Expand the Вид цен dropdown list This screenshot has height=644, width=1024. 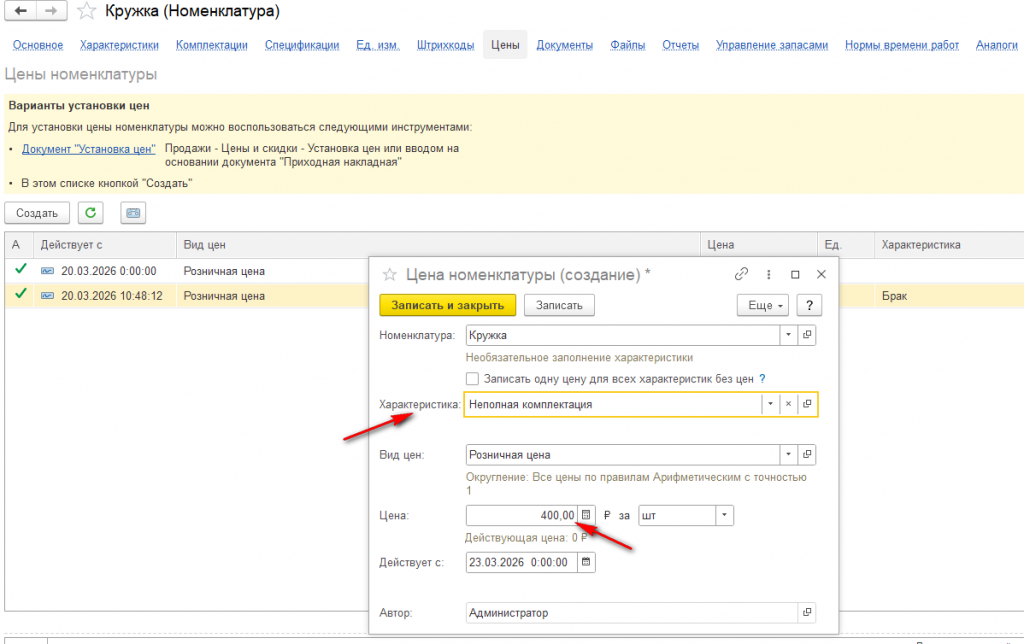pos(788,455)
